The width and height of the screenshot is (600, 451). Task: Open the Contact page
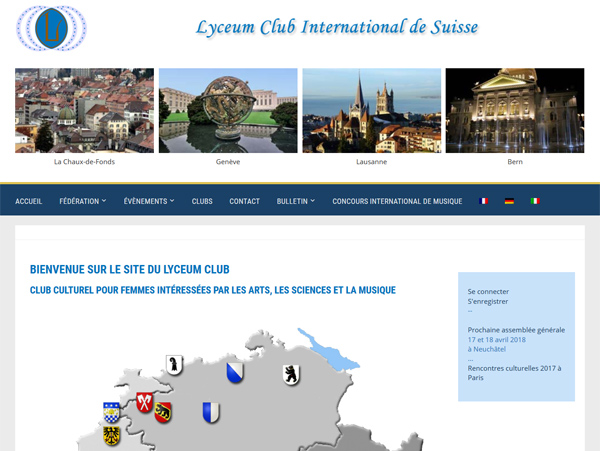tap(245, 201)
